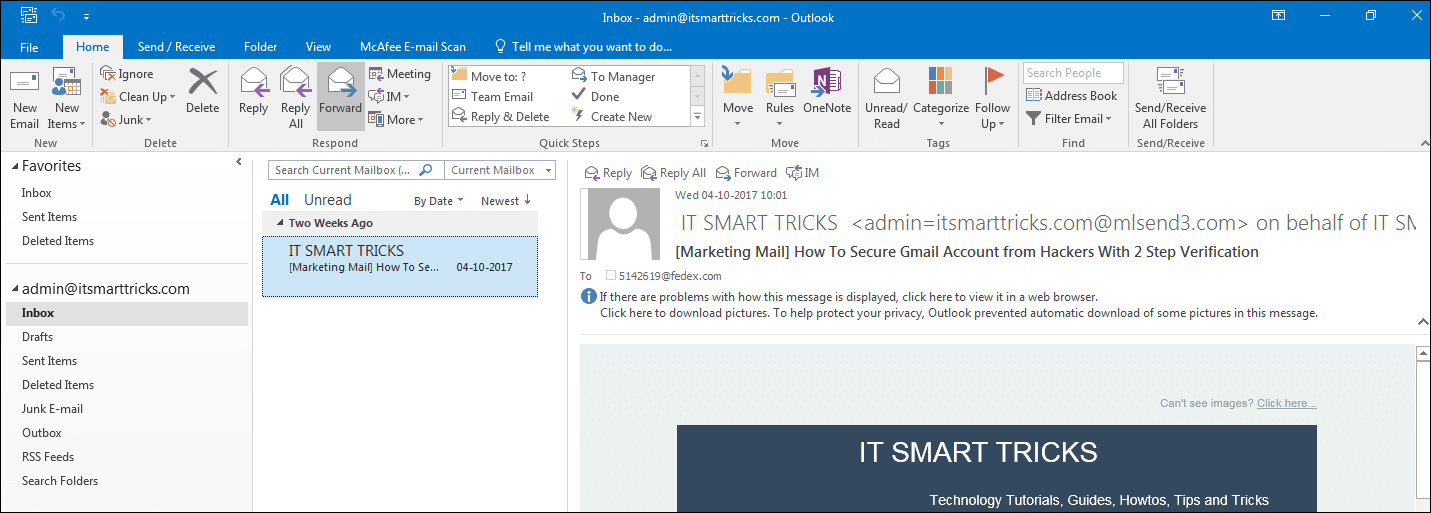Toggle the checkbox beside 5142619@fedex.com
Image resolution: width=1431 pixels, height=513 pixels.
(611, 276)
